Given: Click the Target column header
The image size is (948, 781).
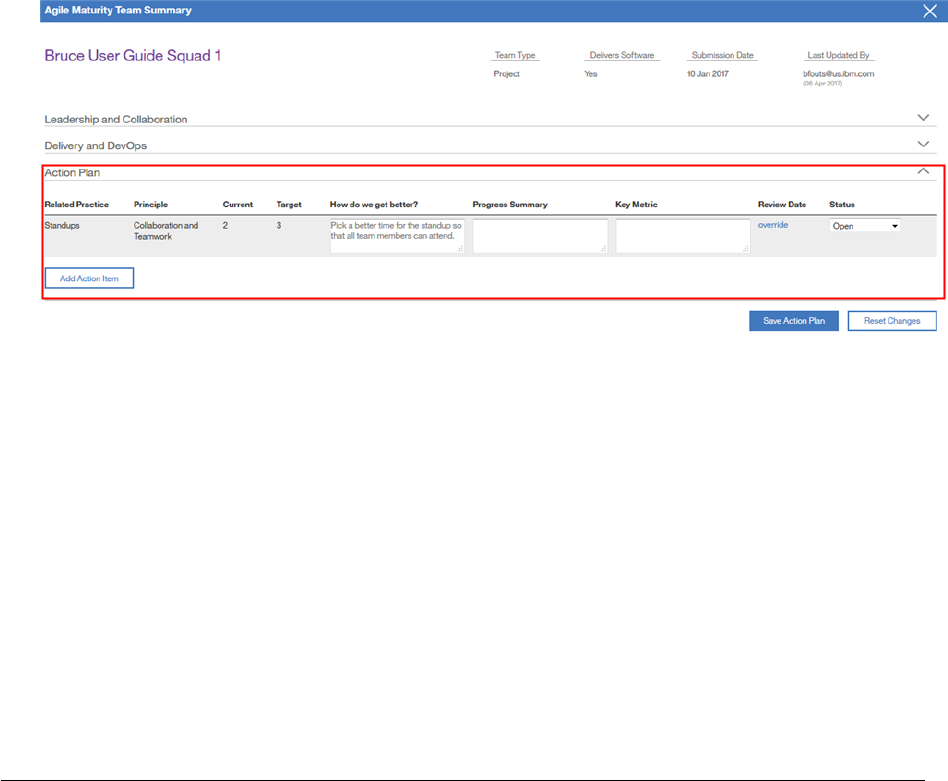Looking at the screenshot, I should click(289, 204).
